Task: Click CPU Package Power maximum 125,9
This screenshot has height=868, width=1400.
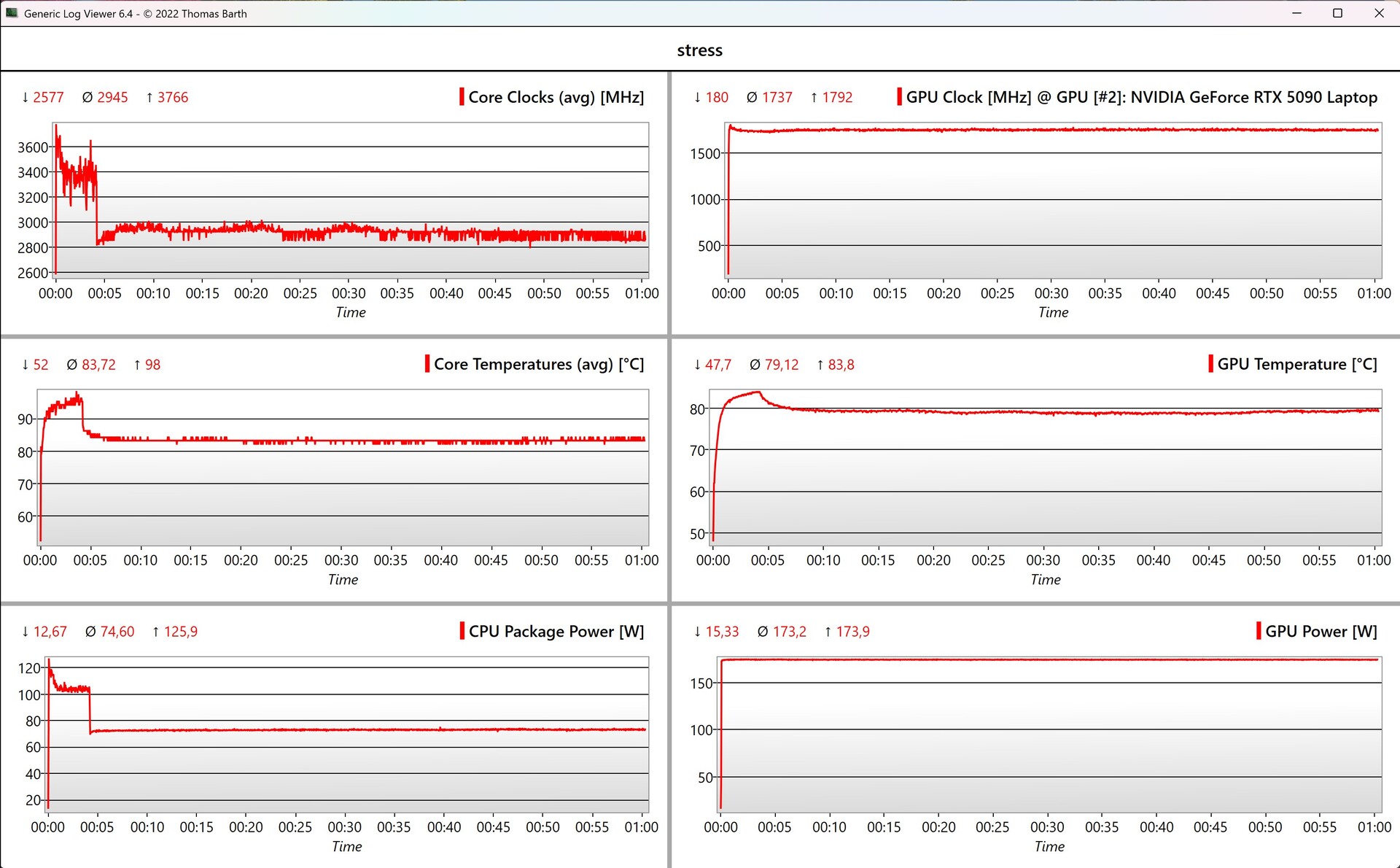Action: point(180,631)
